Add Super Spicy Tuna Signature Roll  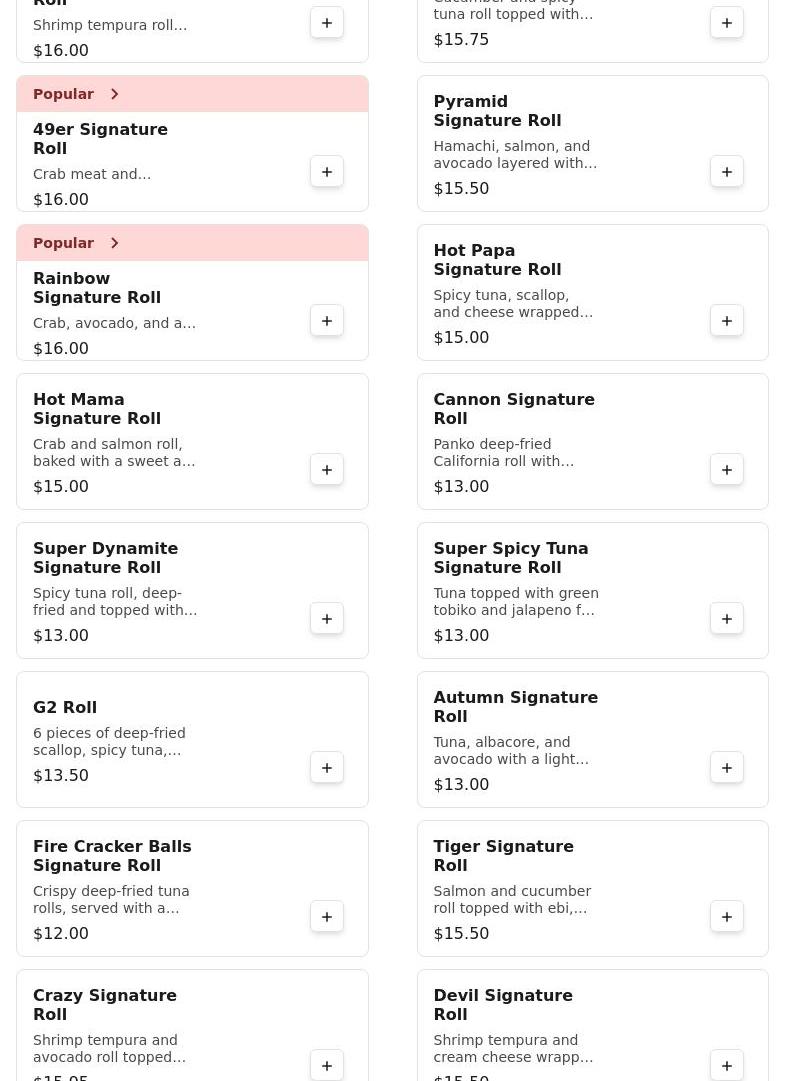tap(727, 619)
